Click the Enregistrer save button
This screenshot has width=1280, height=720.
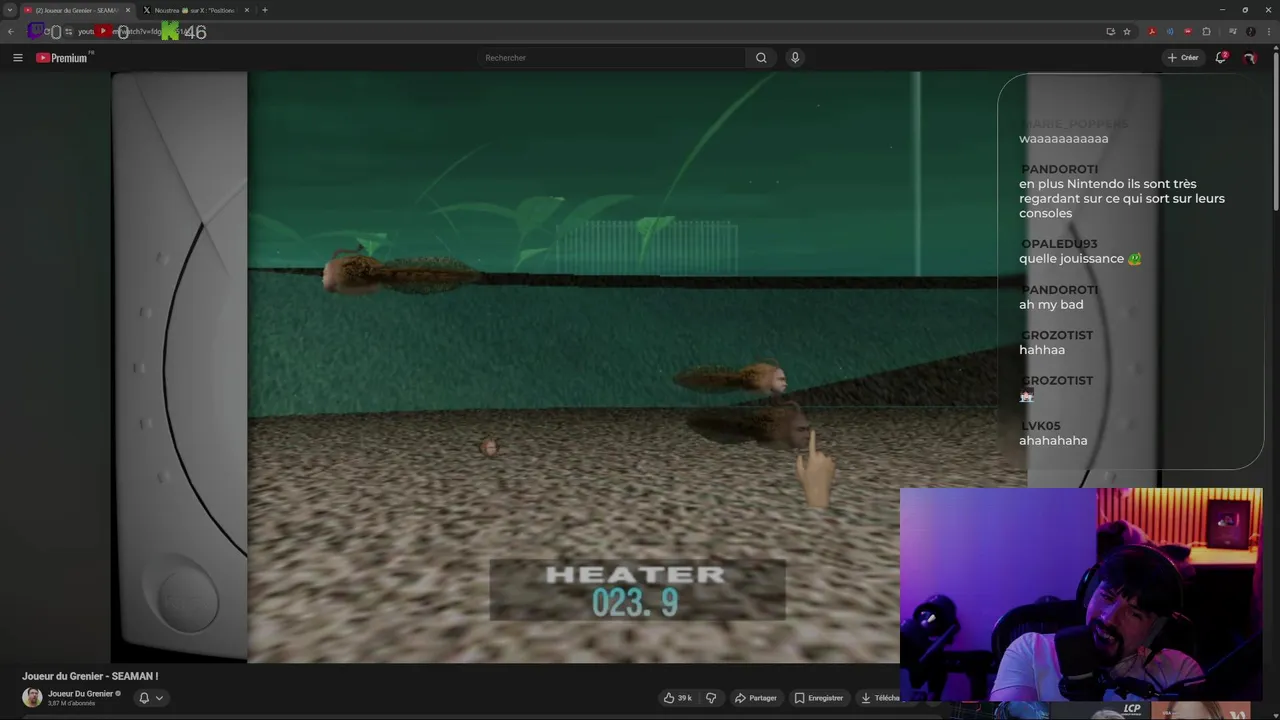click(818, 698)
